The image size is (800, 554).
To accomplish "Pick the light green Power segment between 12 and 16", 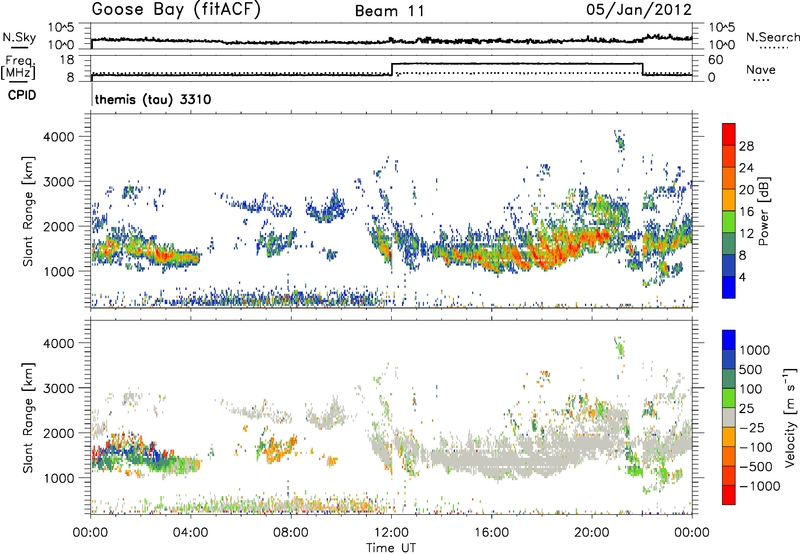I will 729,222.
